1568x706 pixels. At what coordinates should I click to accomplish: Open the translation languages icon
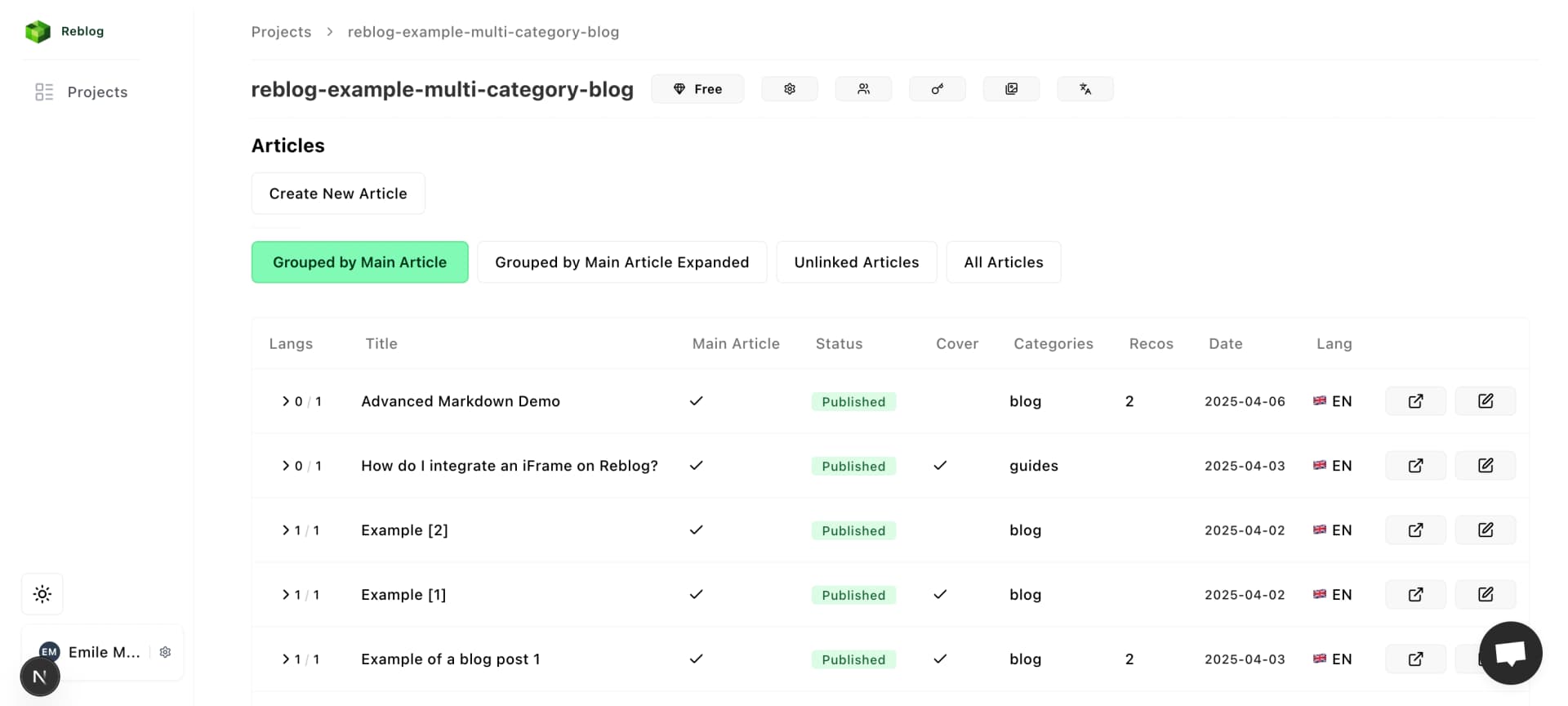tap(1085, 89)
